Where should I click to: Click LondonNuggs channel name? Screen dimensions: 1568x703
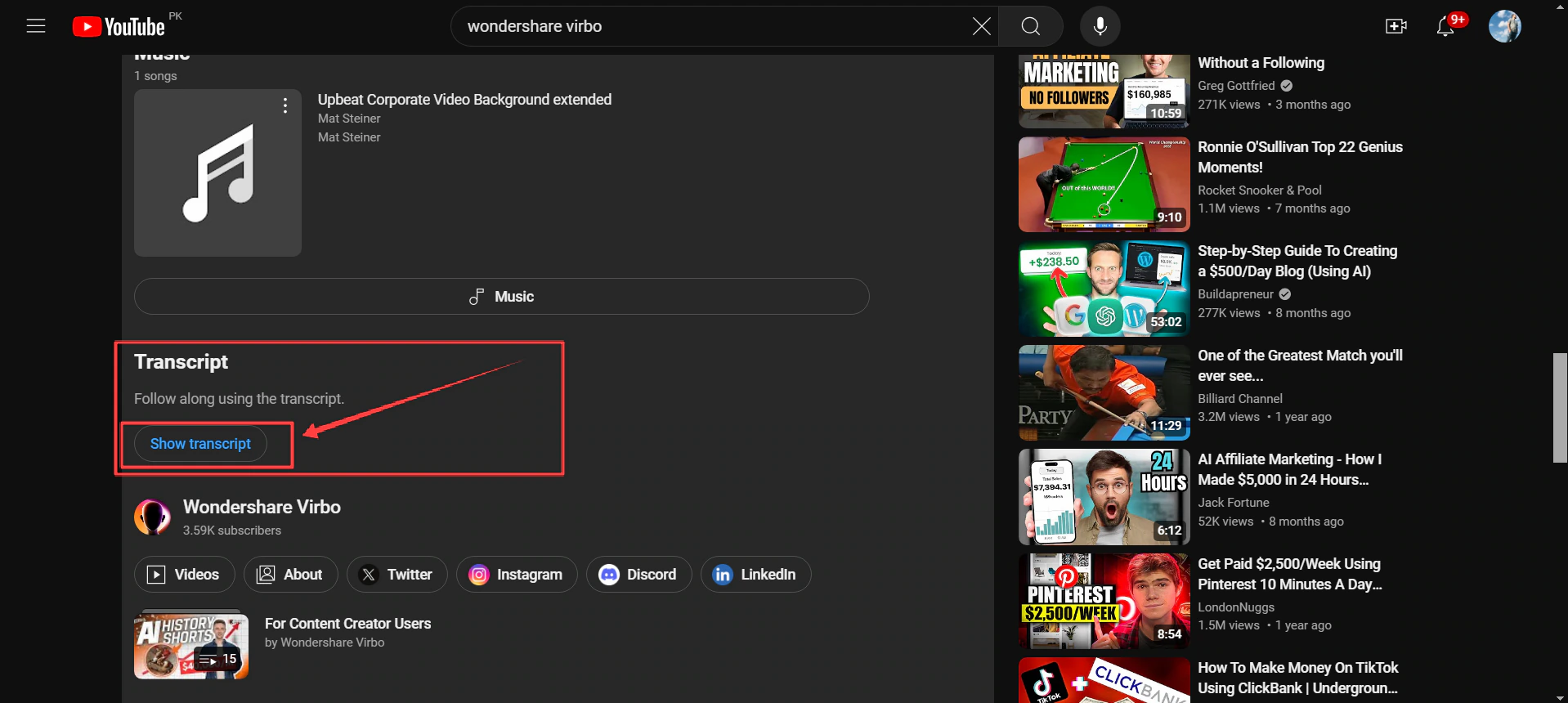pos(1235,607)
